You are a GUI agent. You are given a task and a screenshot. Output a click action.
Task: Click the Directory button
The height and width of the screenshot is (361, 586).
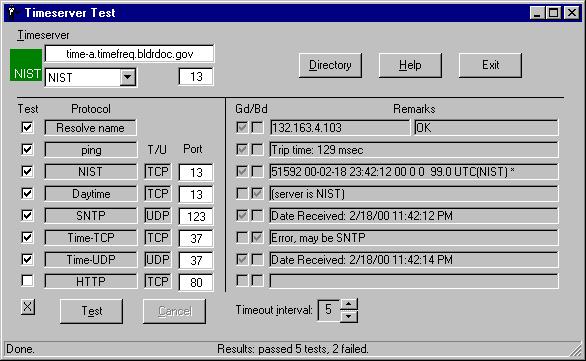(x=330, y=65)
